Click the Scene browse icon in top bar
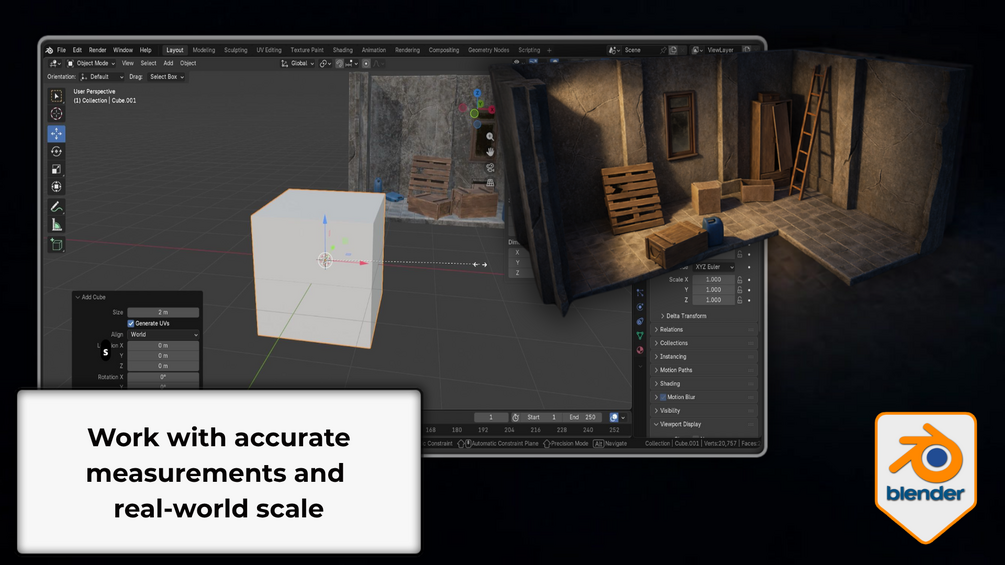The width and height of the screenshot is (1005, 565). [613, 50]
